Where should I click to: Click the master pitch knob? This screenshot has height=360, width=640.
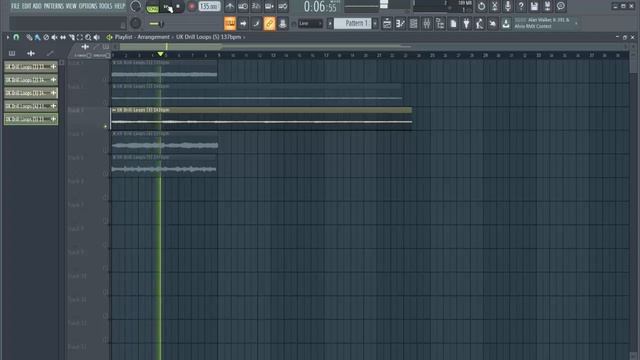tap(136, 23)
